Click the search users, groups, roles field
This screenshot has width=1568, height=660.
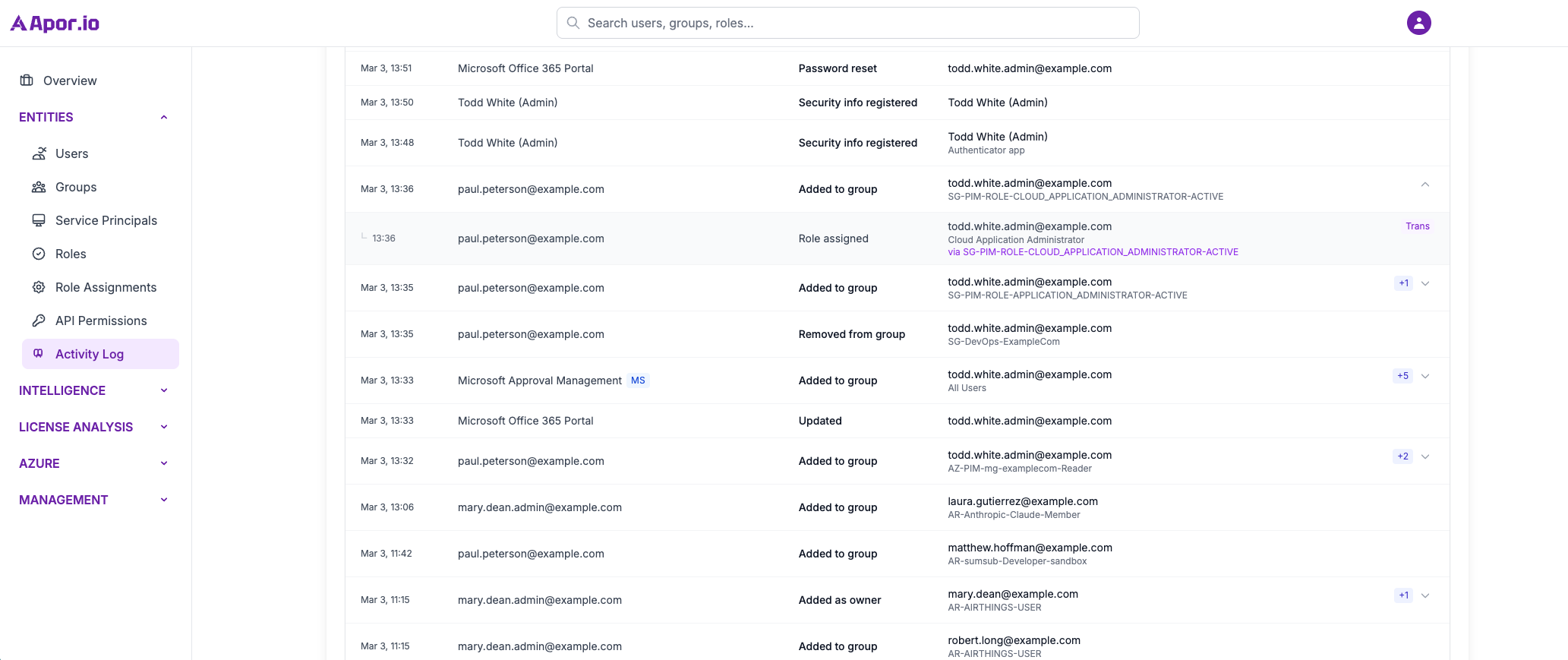tap(847, 23)
